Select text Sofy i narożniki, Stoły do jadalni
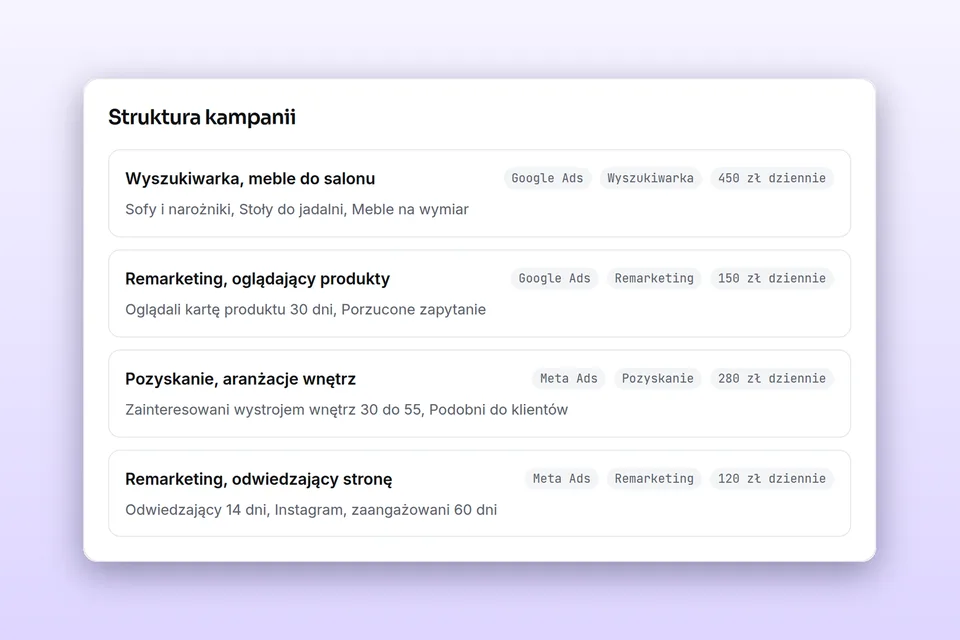The width and height of the screenshot is (960, 640). [x=236, y=209]
